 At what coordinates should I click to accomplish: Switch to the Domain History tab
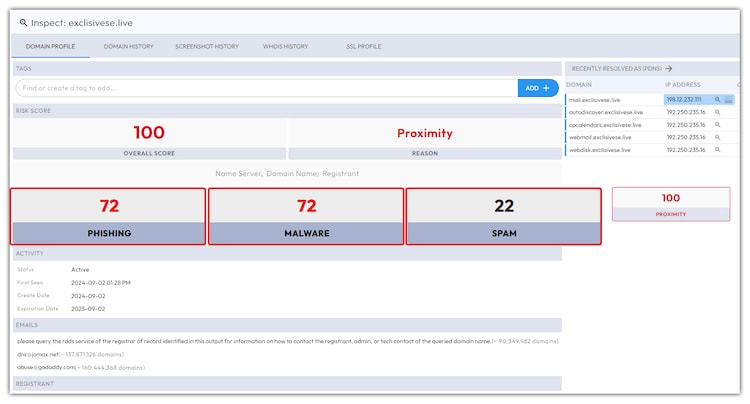click(128, 46)
